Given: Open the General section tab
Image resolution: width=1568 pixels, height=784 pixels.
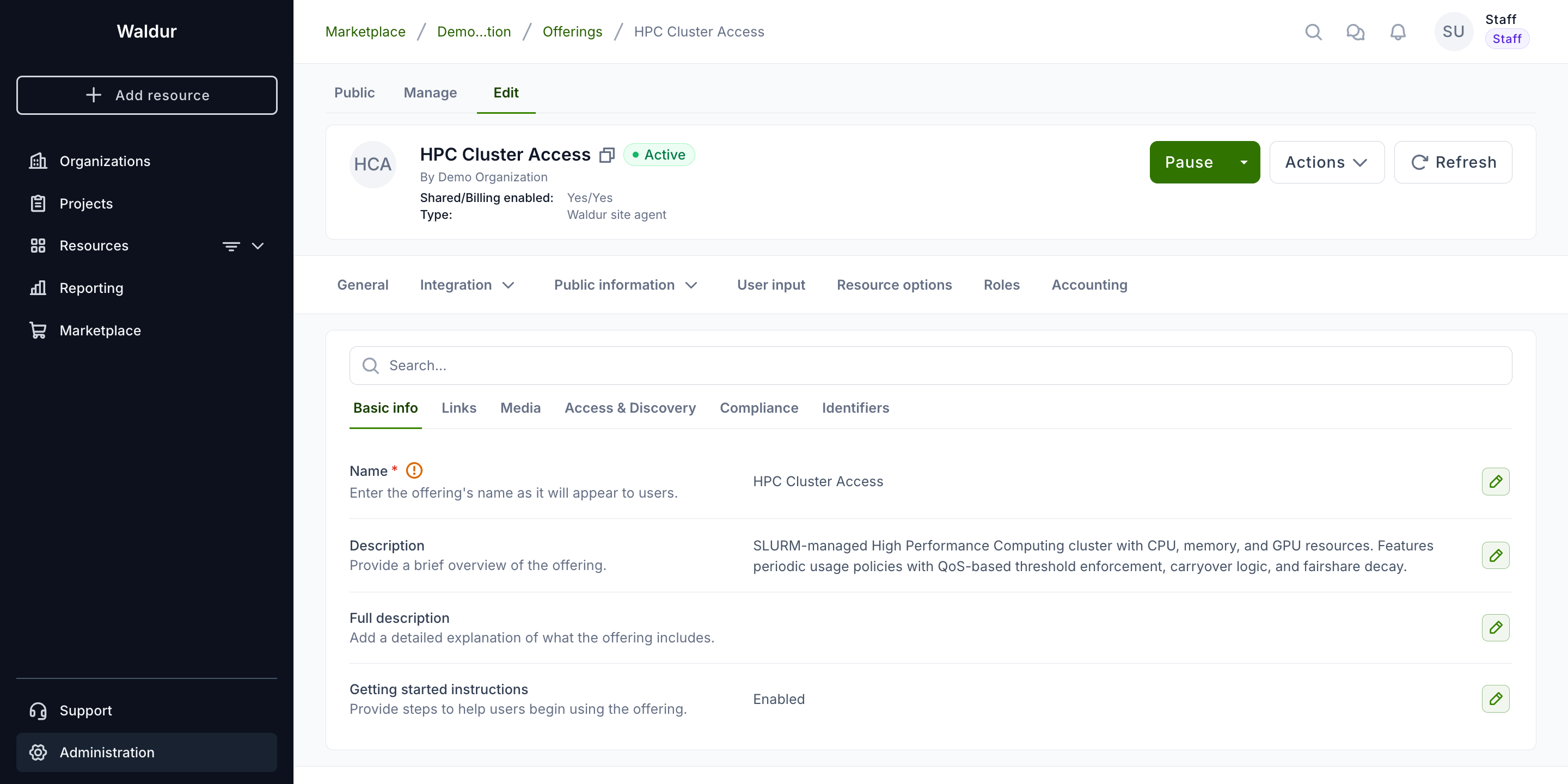Looking at the screenshot, I should click(363, 285).
